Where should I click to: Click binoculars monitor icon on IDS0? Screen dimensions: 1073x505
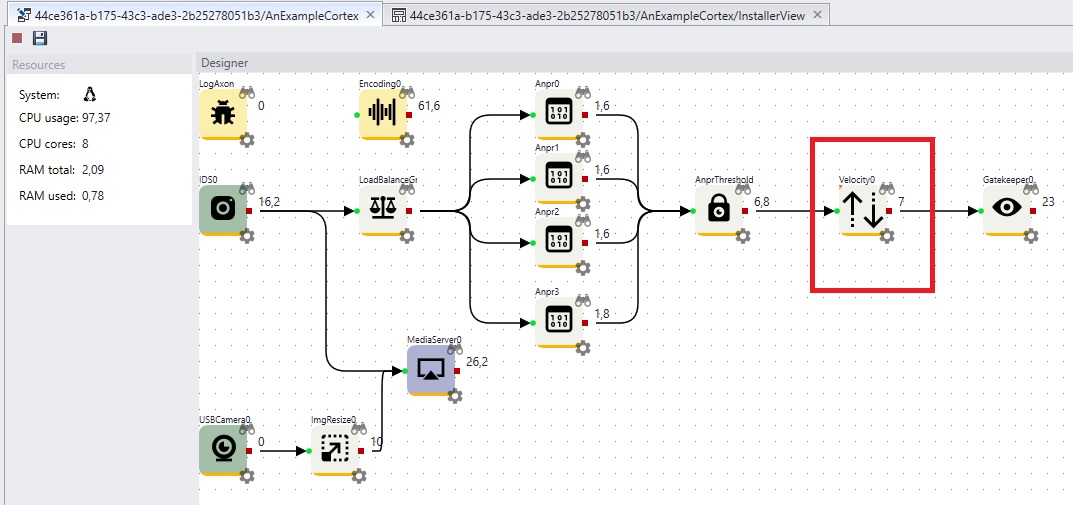click(x=247, y=187)
